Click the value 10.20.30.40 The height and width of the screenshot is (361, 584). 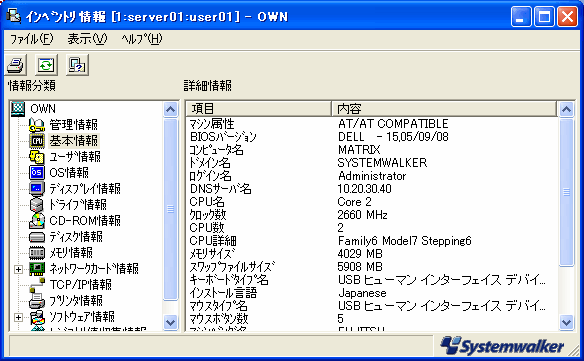364,189
